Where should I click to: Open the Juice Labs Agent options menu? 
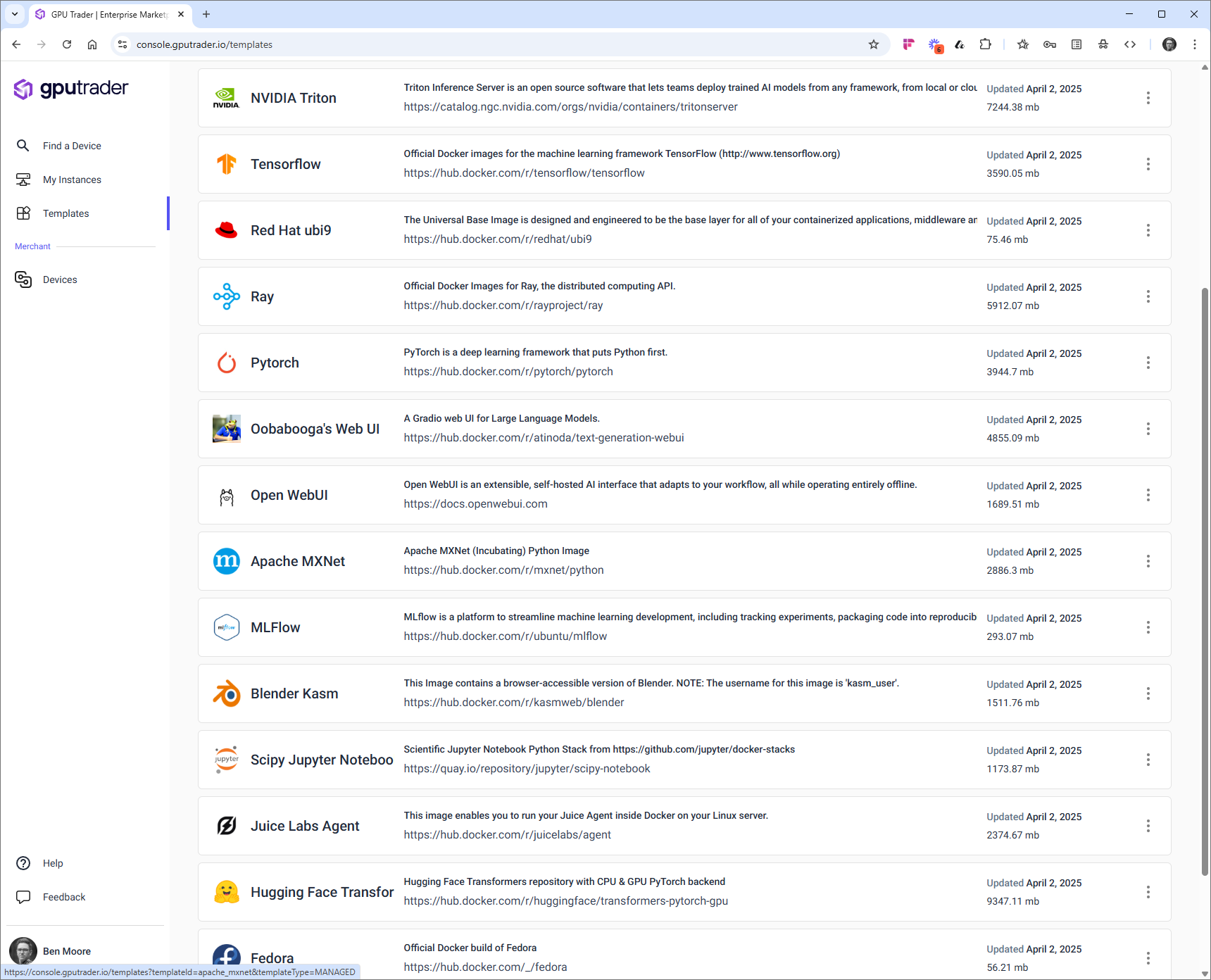coord(1148,826)
